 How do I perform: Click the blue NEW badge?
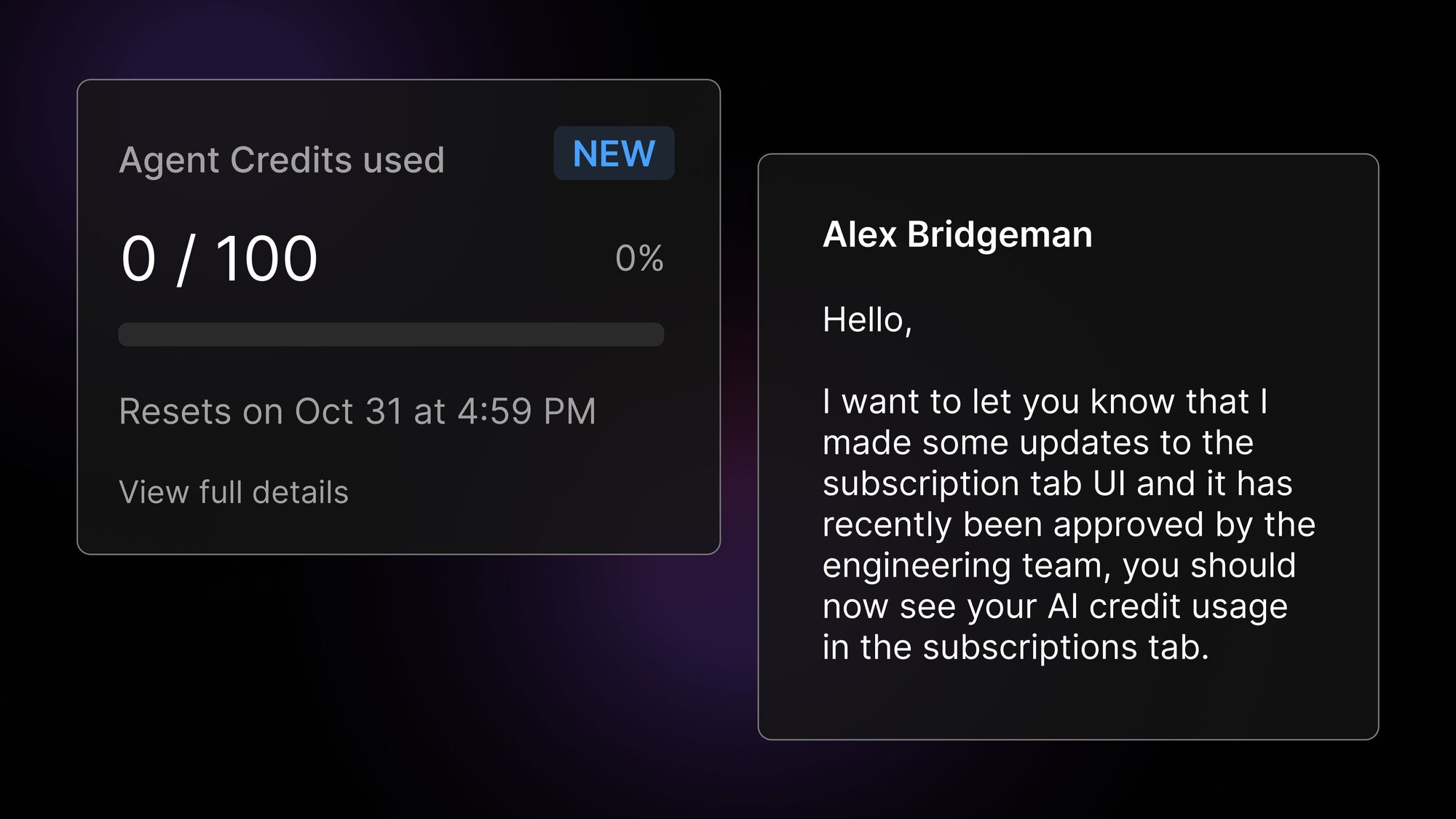click(x=614, y=154)
